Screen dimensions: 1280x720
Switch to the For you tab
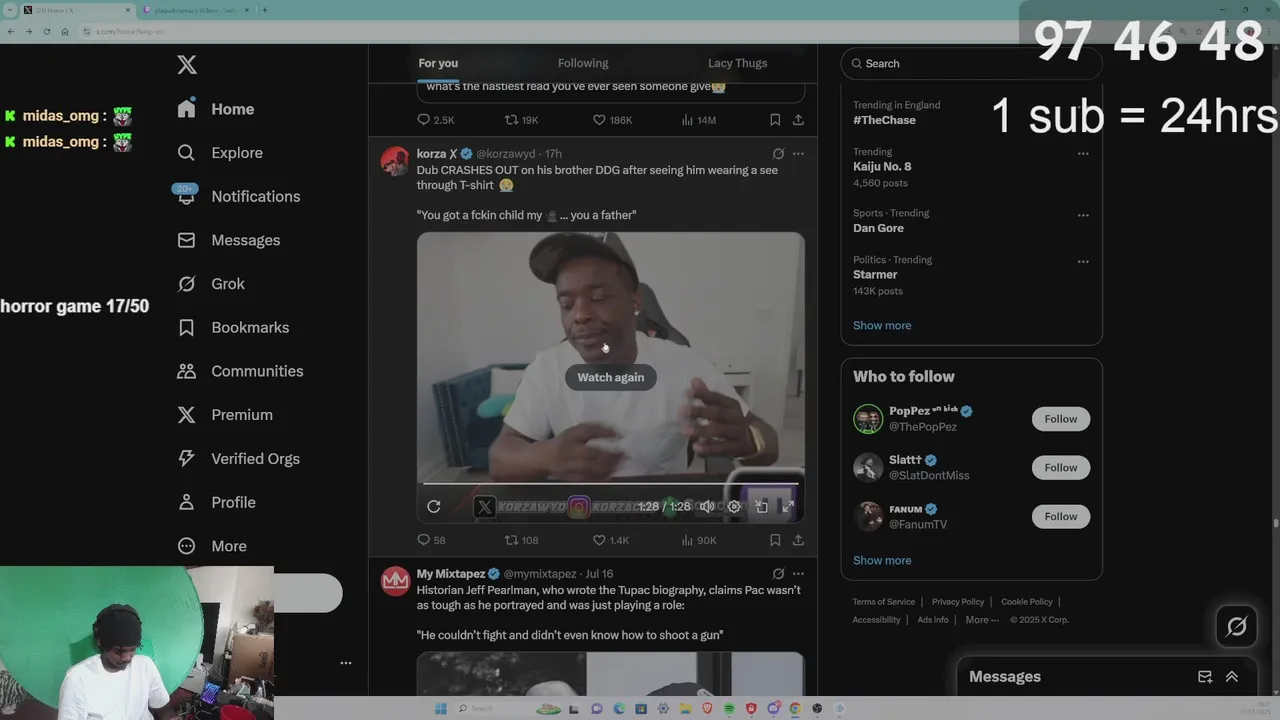click(438, 63)
